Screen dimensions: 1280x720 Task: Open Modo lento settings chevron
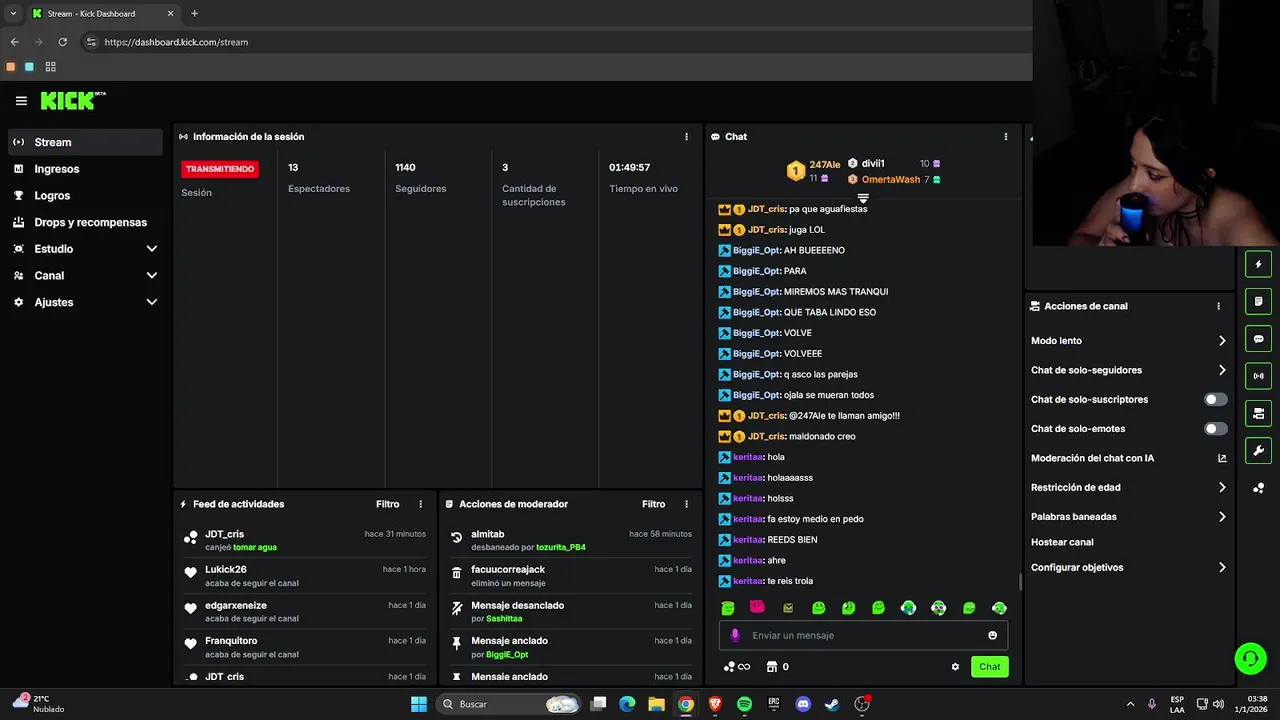1222,341
